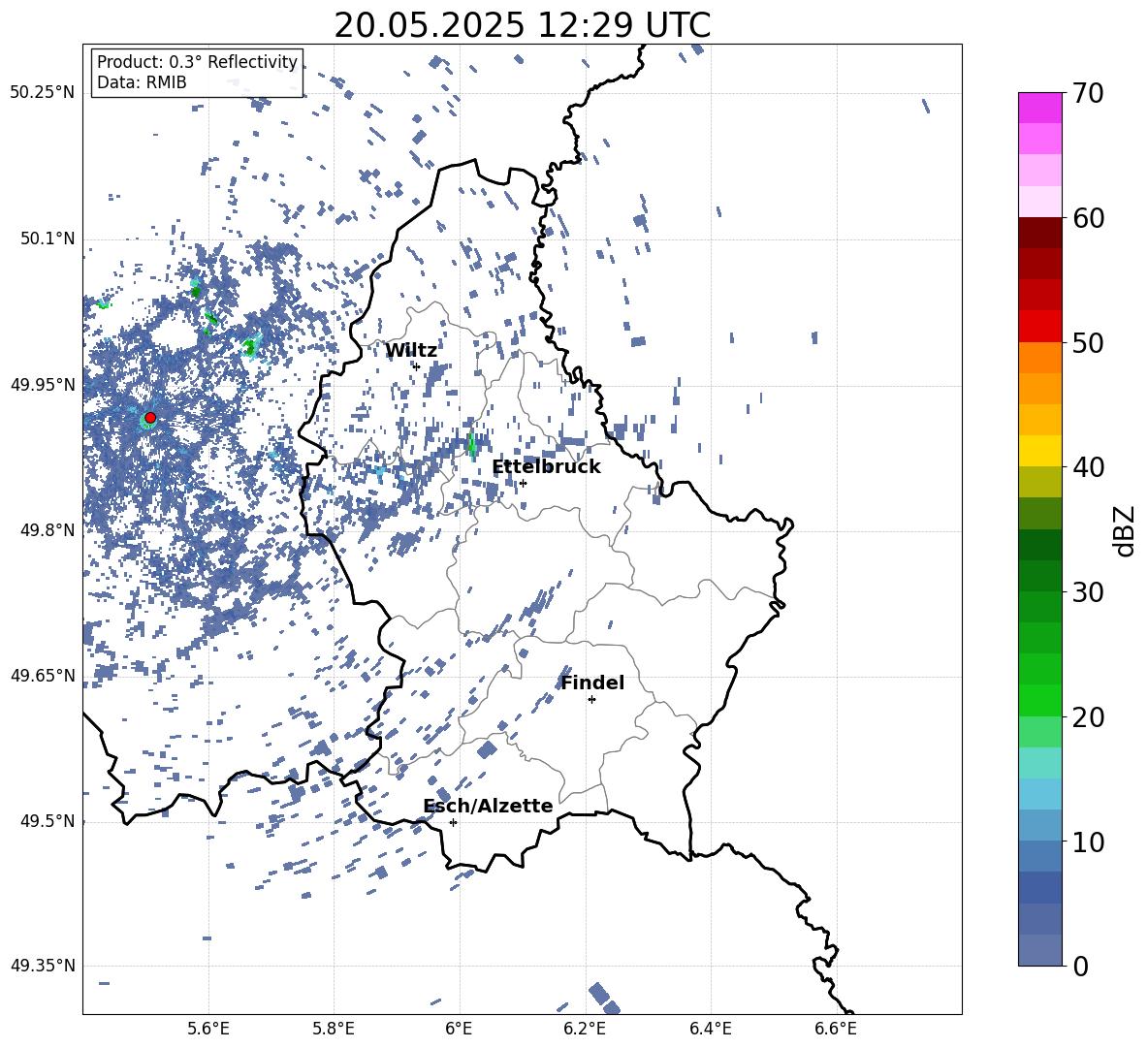Click the 70 tick on colorbar
The height and width of the screenshot is (1048, 1148).
point(1089,93)
